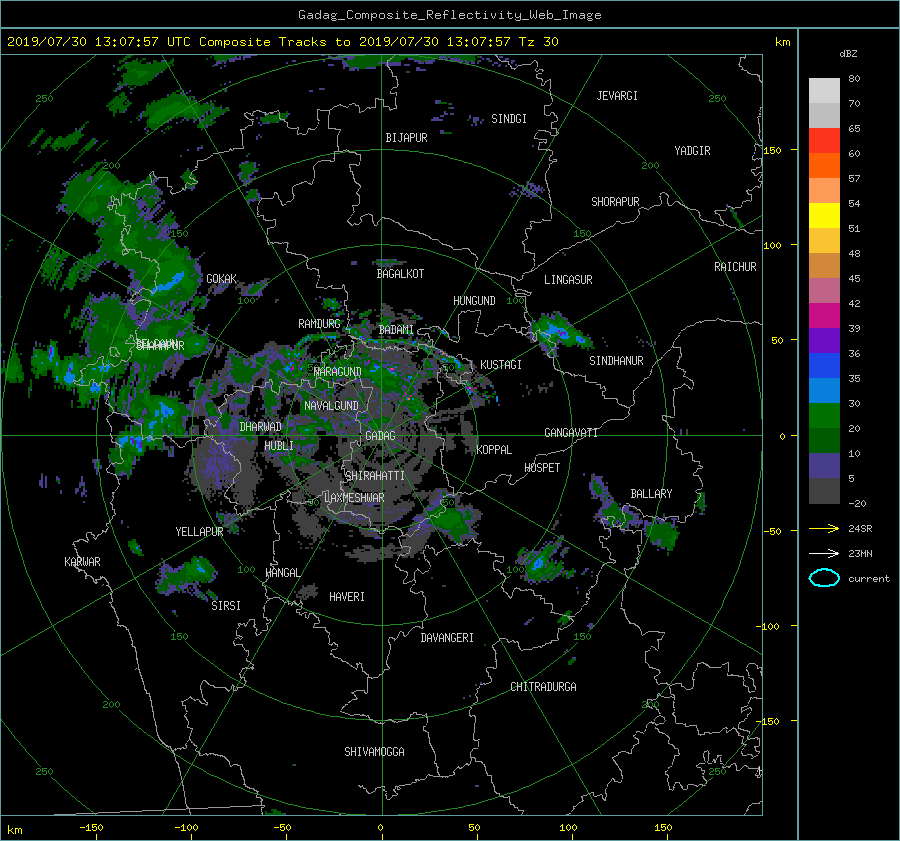Click the storm echo below BALLARY
The width and height of the screenshot is (900, 841).
click(661, 535)
